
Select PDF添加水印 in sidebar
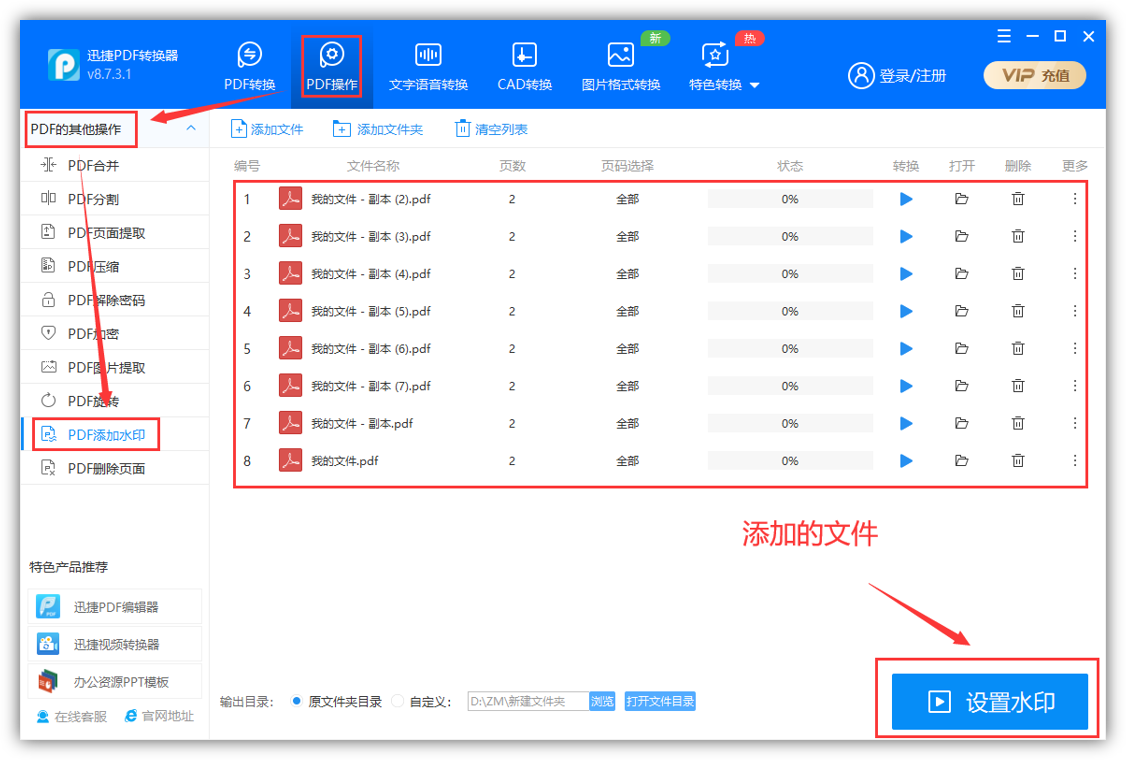(x=115, y=435)
